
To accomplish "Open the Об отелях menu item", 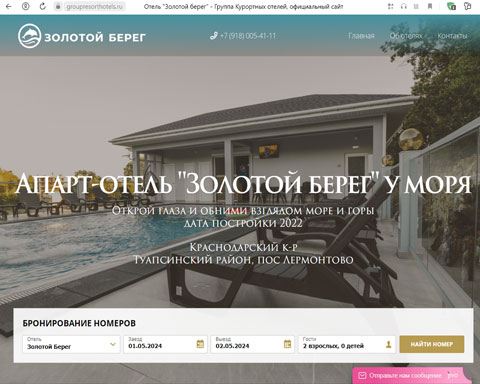I will click(x=406, y=36).
